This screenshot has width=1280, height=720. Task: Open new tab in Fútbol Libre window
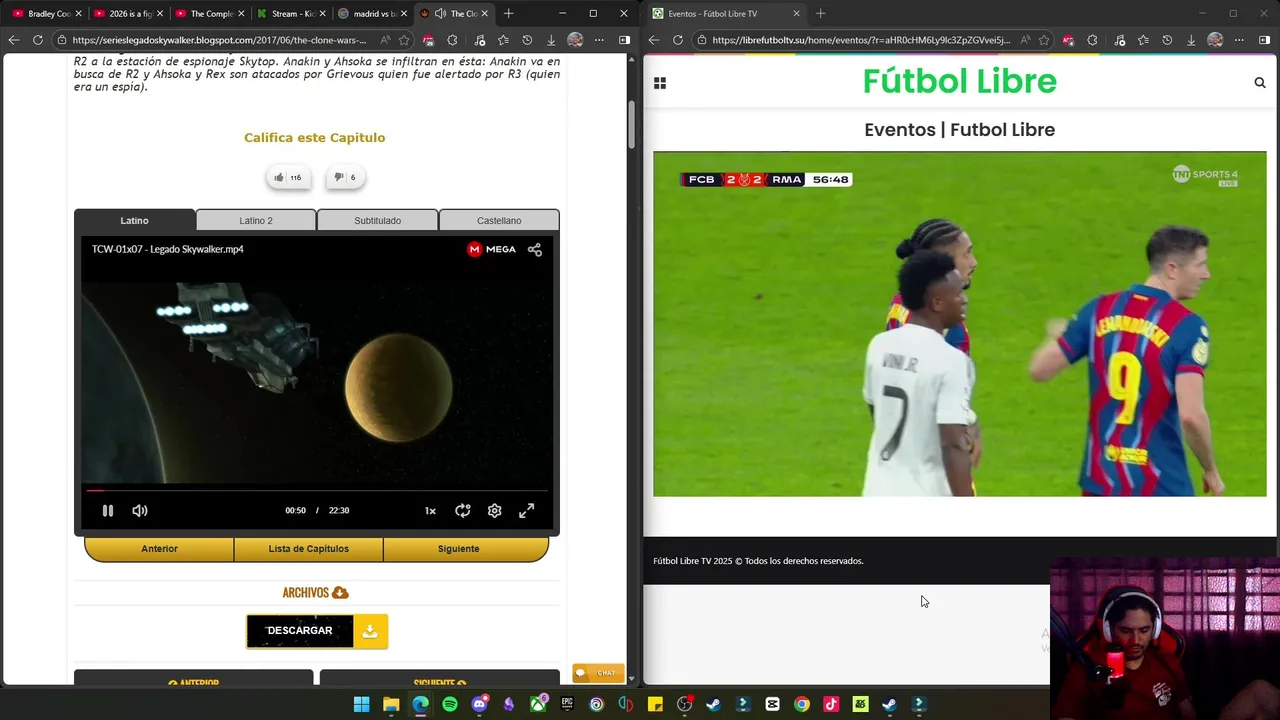[x=820, y=14]
